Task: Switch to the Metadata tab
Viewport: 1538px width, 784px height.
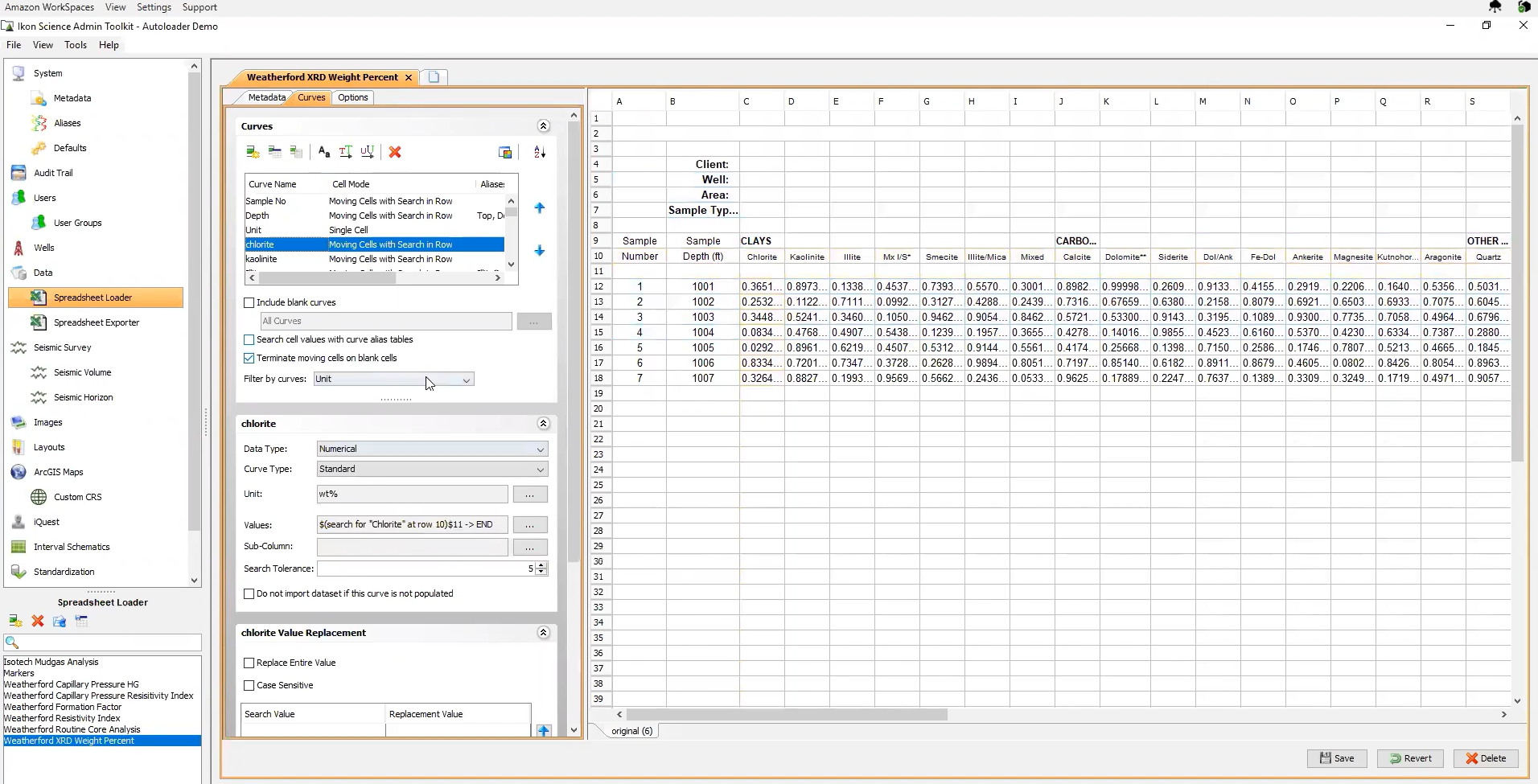Action: [x=266, y=97]
